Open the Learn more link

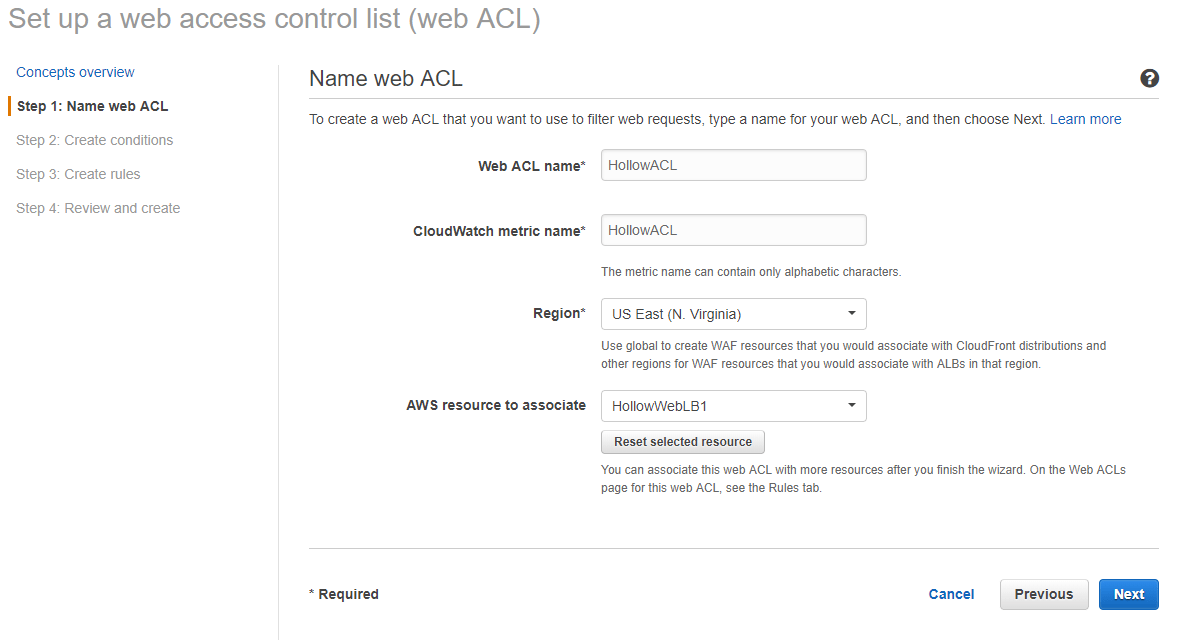click(1085, 119)
